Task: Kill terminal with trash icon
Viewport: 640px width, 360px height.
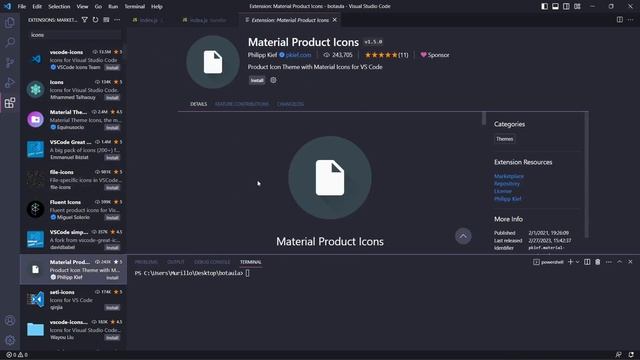Action: pos(598,262)
